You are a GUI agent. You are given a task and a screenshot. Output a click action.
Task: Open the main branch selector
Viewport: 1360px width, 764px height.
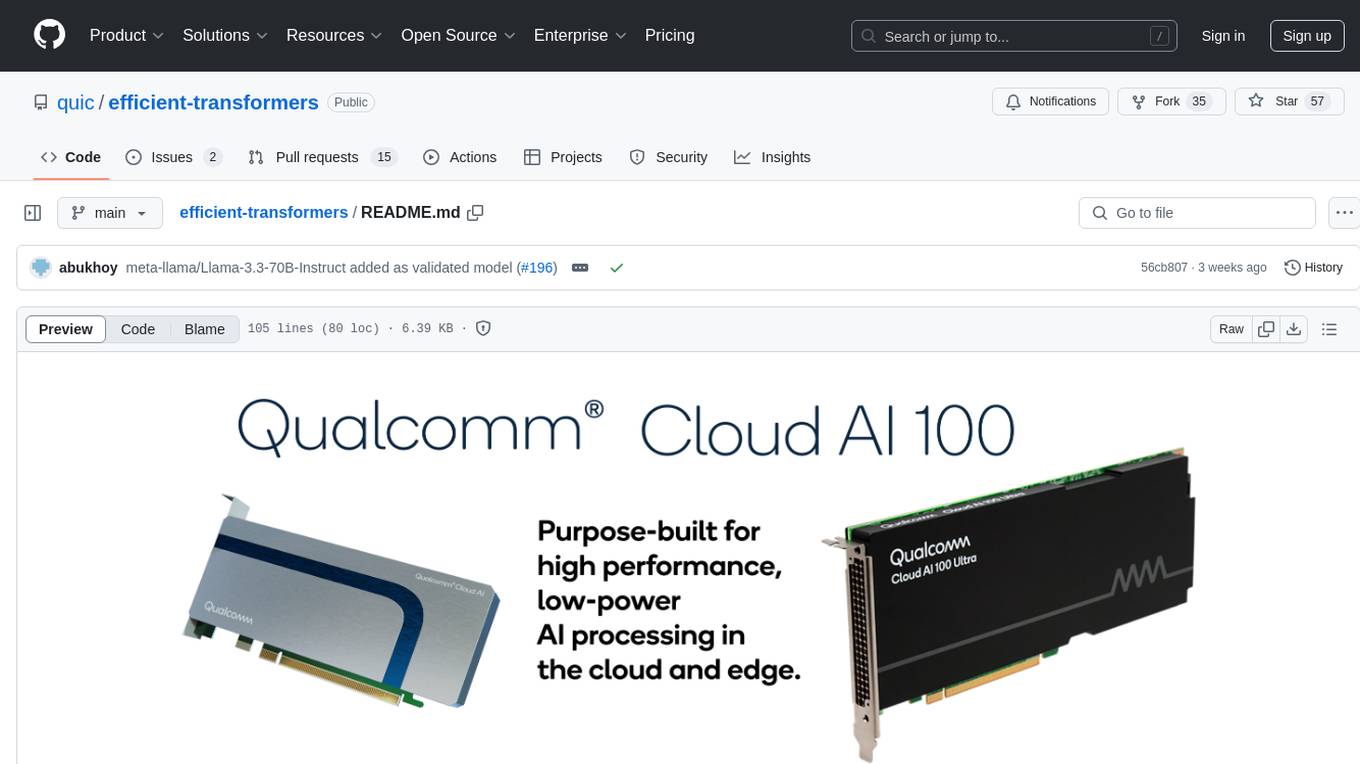[109, 213]
